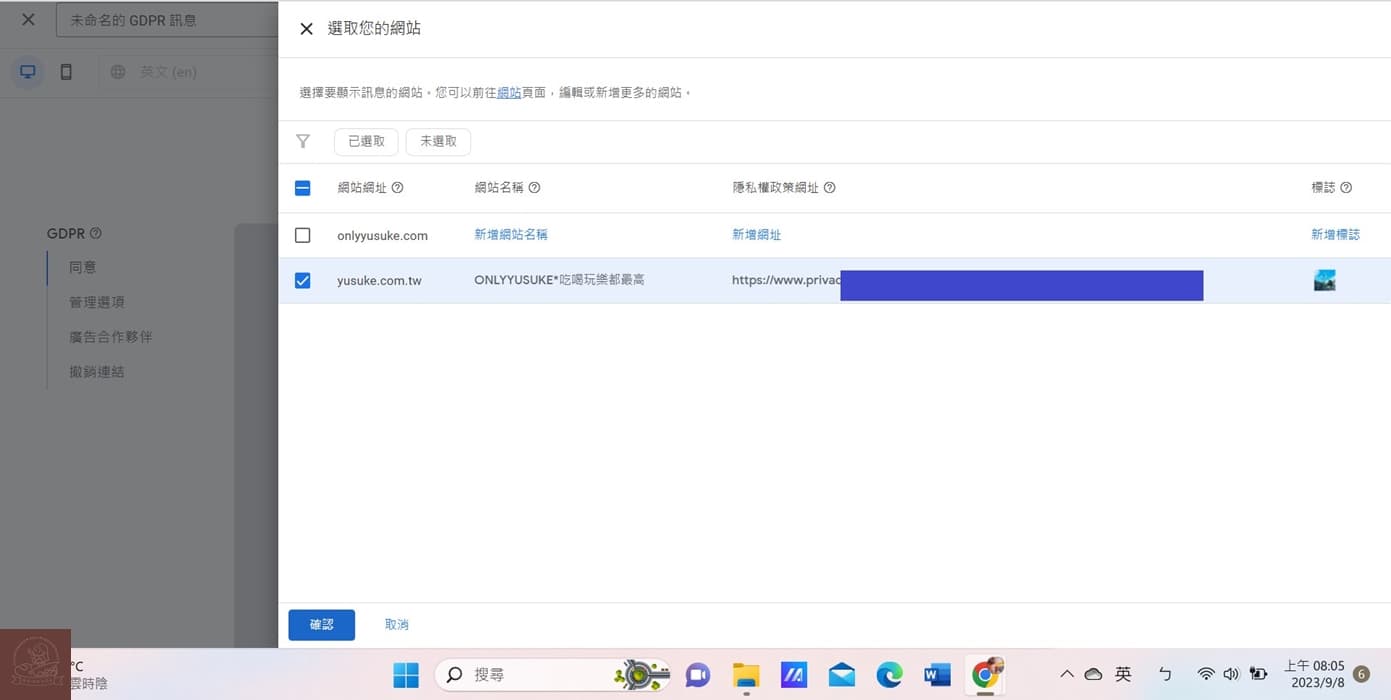The height and width of the screenshot is (700, 1391).
Task: Check the onlyyusuke.com row checkbox
Action: click(x=303, y=235)
